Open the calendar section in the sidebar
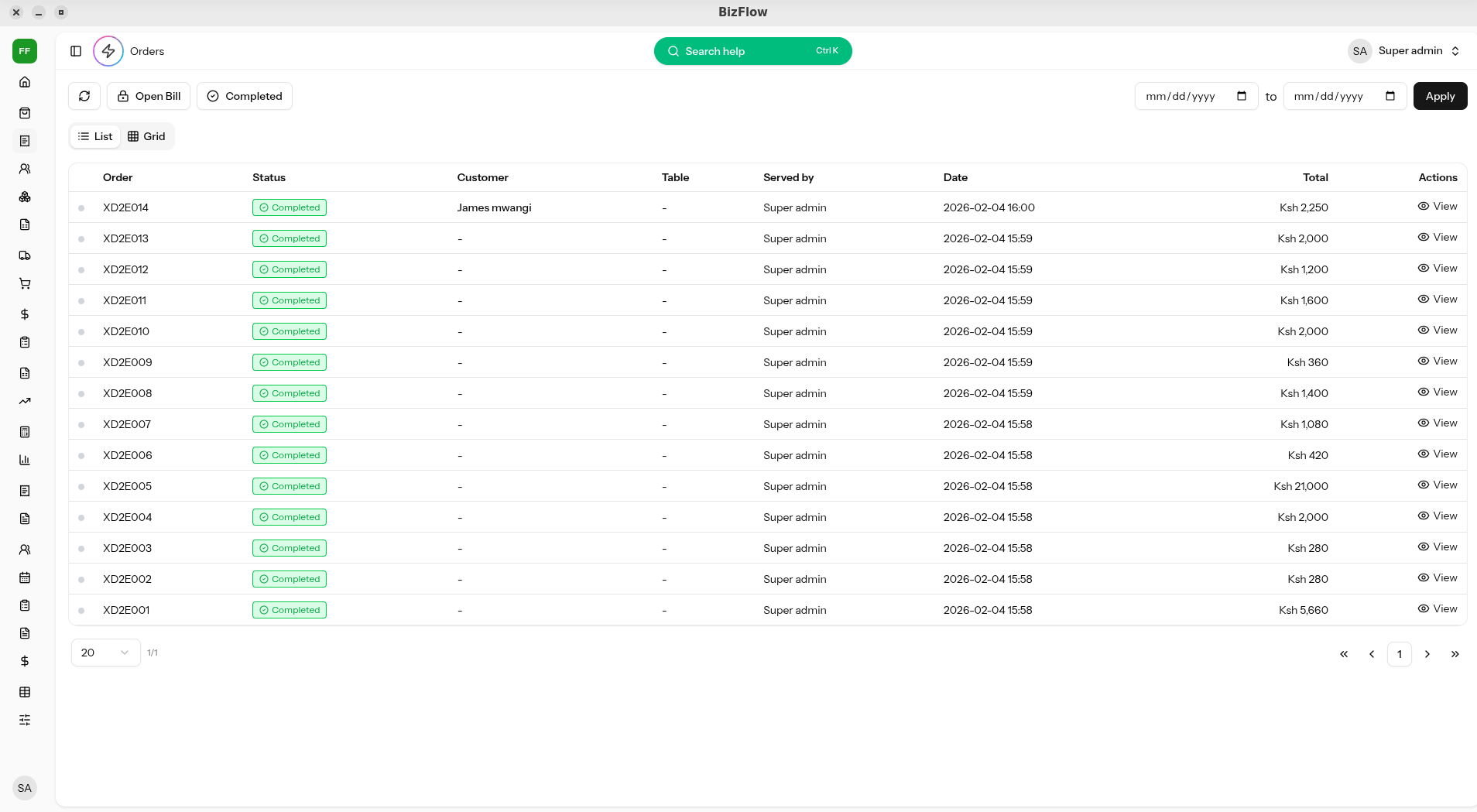This screenshot has width=1477, height=812. point(25,577)
